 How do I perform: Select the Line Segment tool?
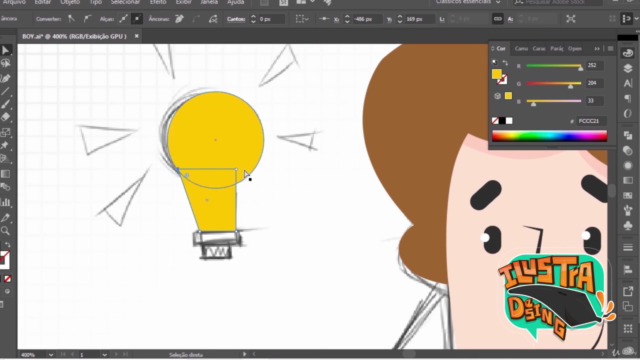pyautogui.click(x=5, y=91)
